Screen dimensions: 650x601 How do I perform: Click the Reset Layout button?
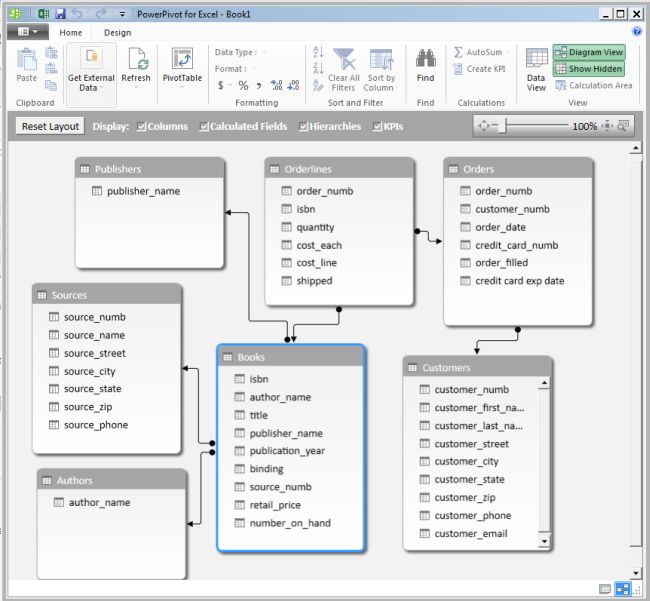pyautogui.click(x=50, y=126)
